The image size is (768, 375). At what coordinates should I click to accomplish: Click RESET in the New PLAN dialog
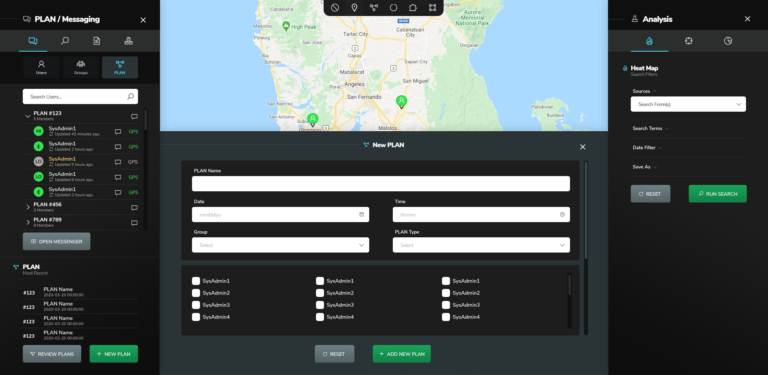pyautogui.click(x=334, y=354)
